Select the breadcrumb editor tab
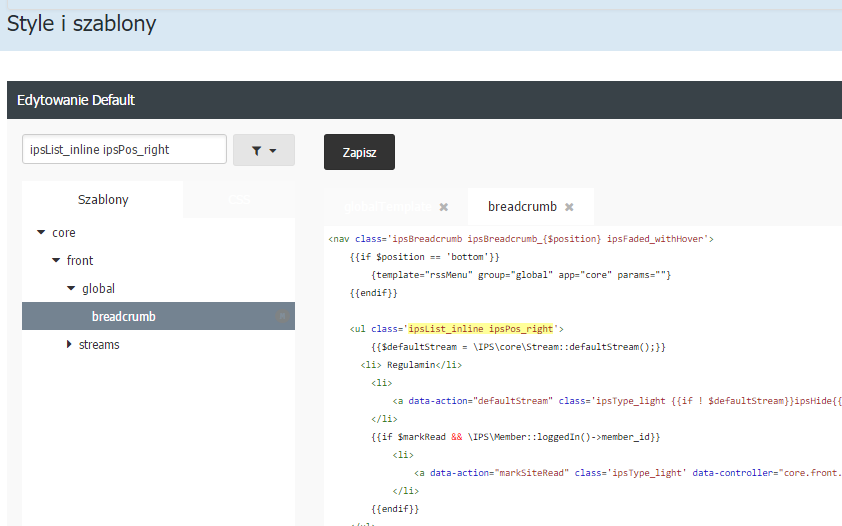The height and width of the screenshot is (526, 842). (x=522, y=207)
